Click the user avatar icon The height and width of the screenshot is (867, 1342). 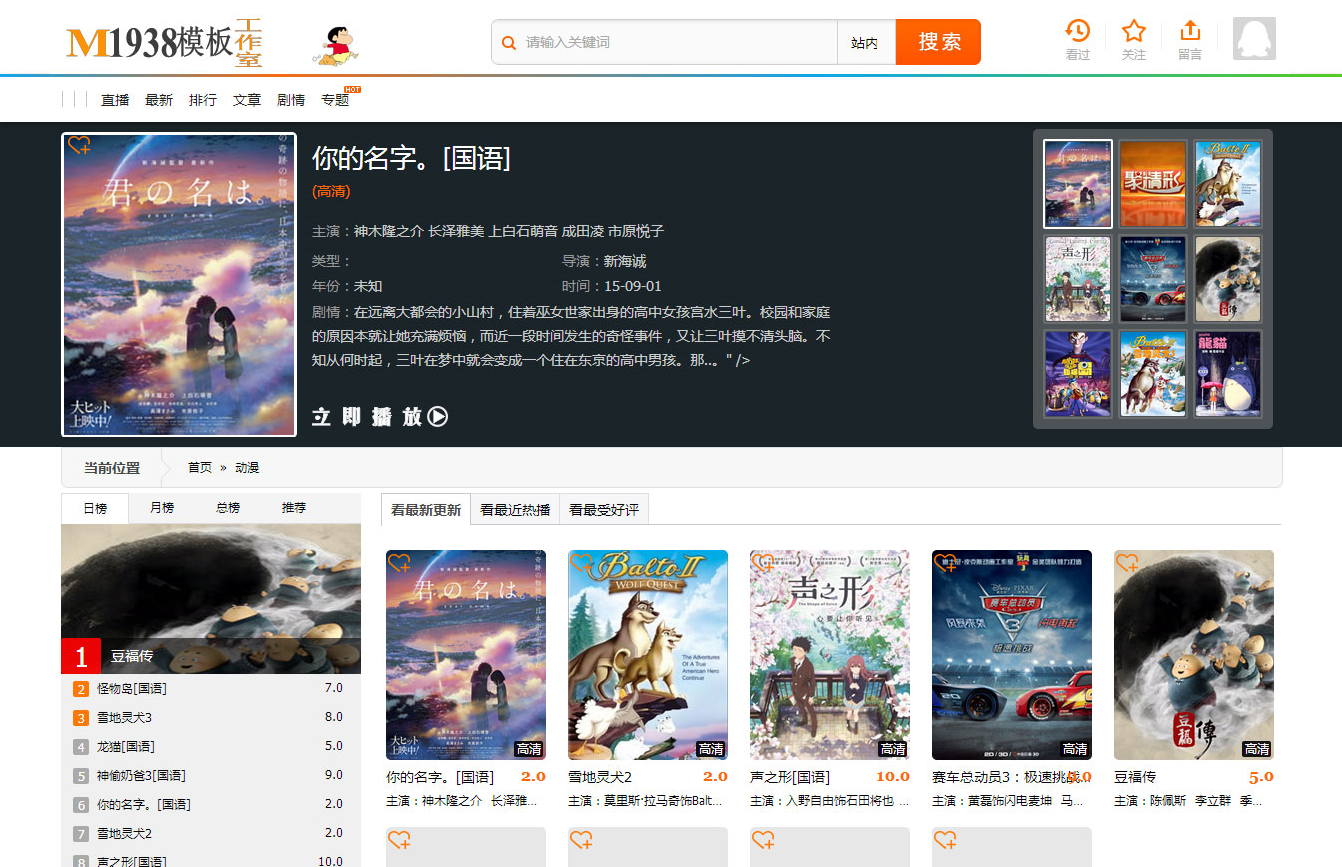tap(1254, 39)
